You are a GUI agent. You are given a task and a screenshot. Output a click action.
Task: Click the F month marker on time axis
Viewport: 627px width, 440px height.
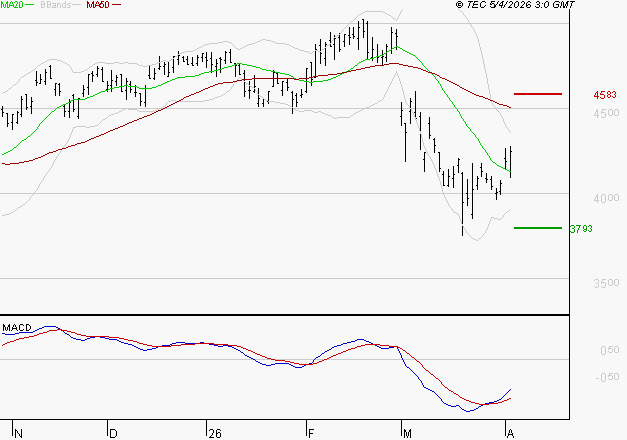coord(311,434)
